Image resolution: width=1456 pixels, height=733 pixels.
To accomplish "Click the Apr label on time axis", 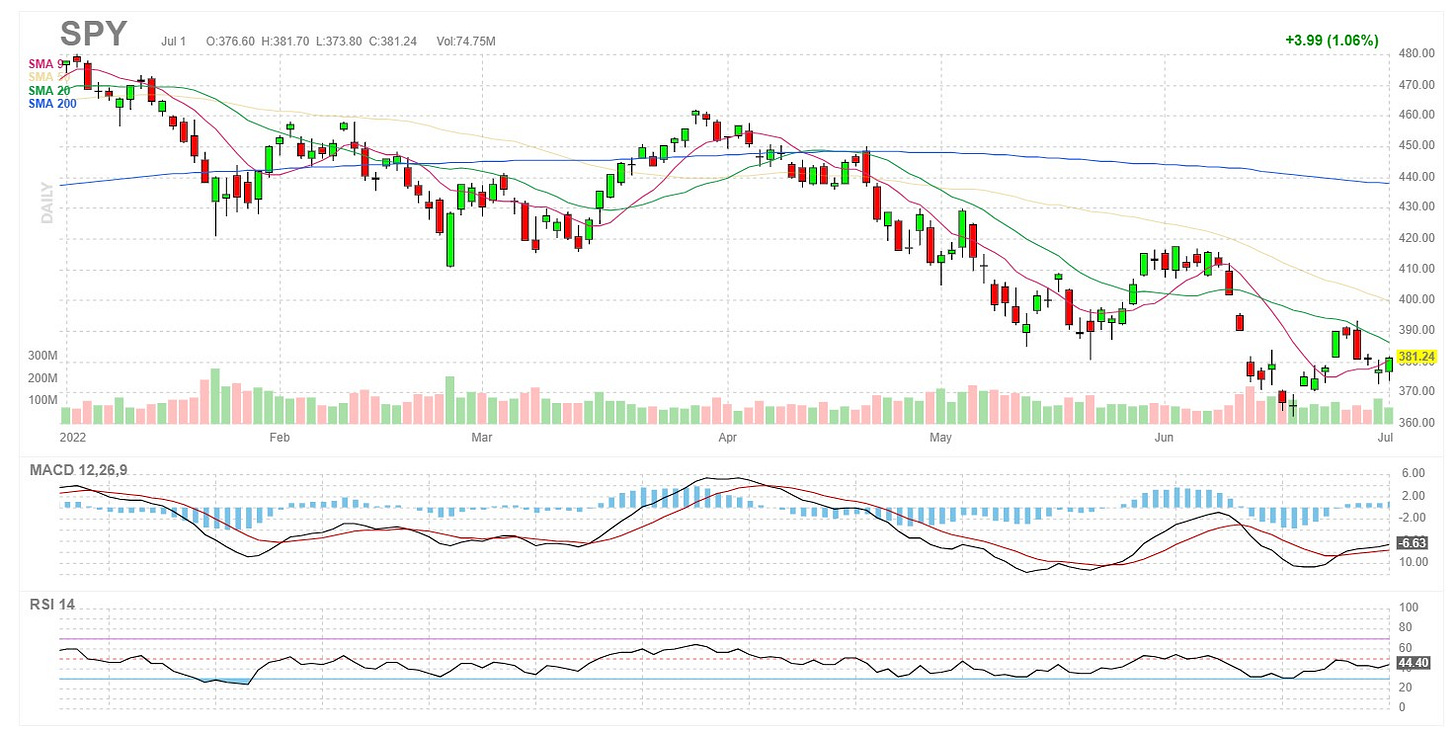I will point(727,437).
